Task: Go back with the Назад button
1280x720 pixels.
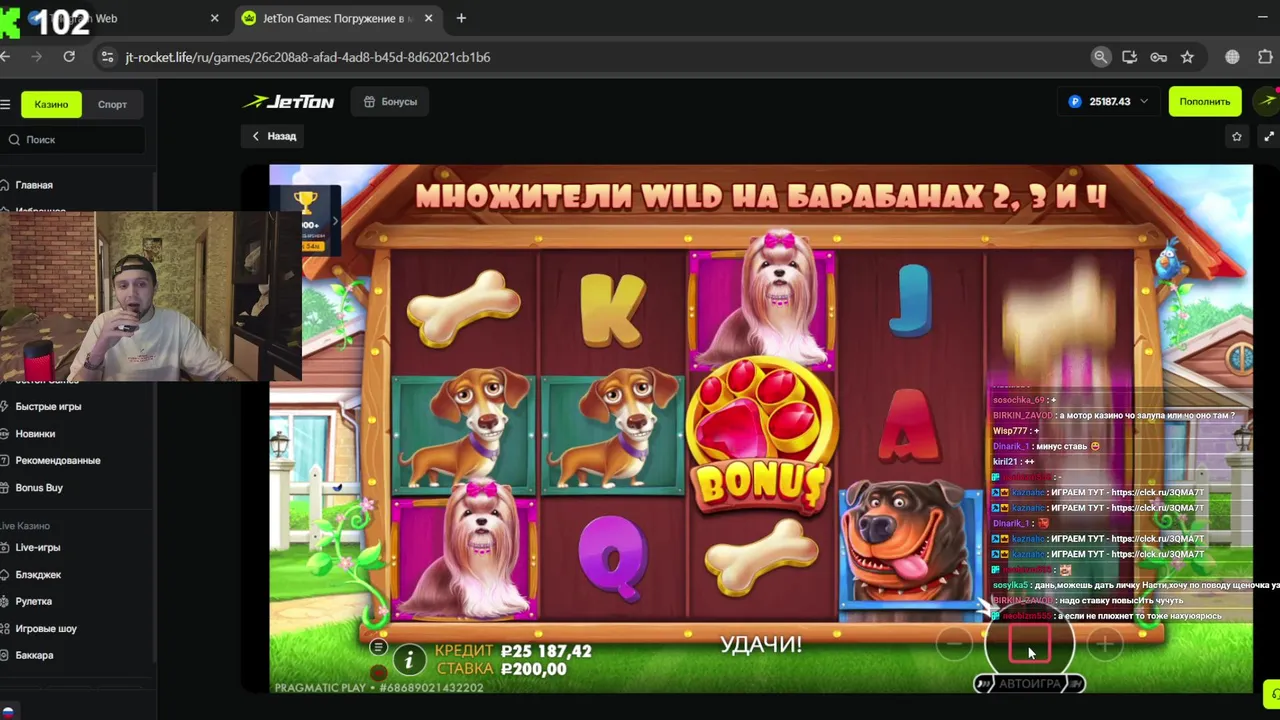Action: click(274, 136)
